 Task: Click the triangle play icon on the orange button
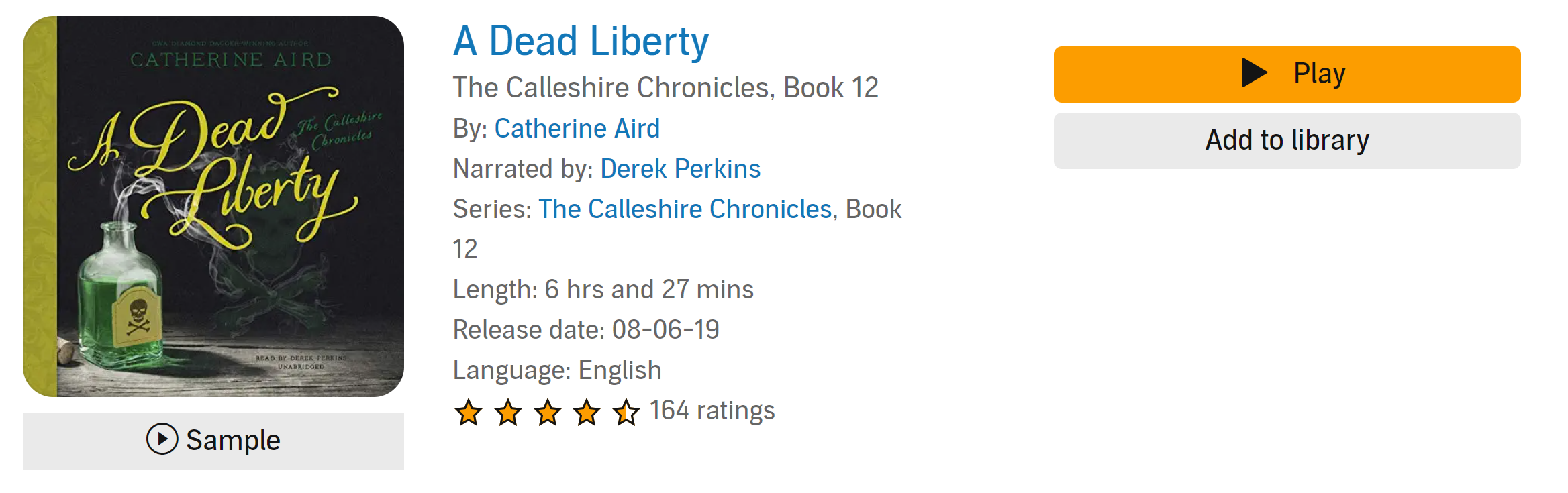coord(1254,73)
